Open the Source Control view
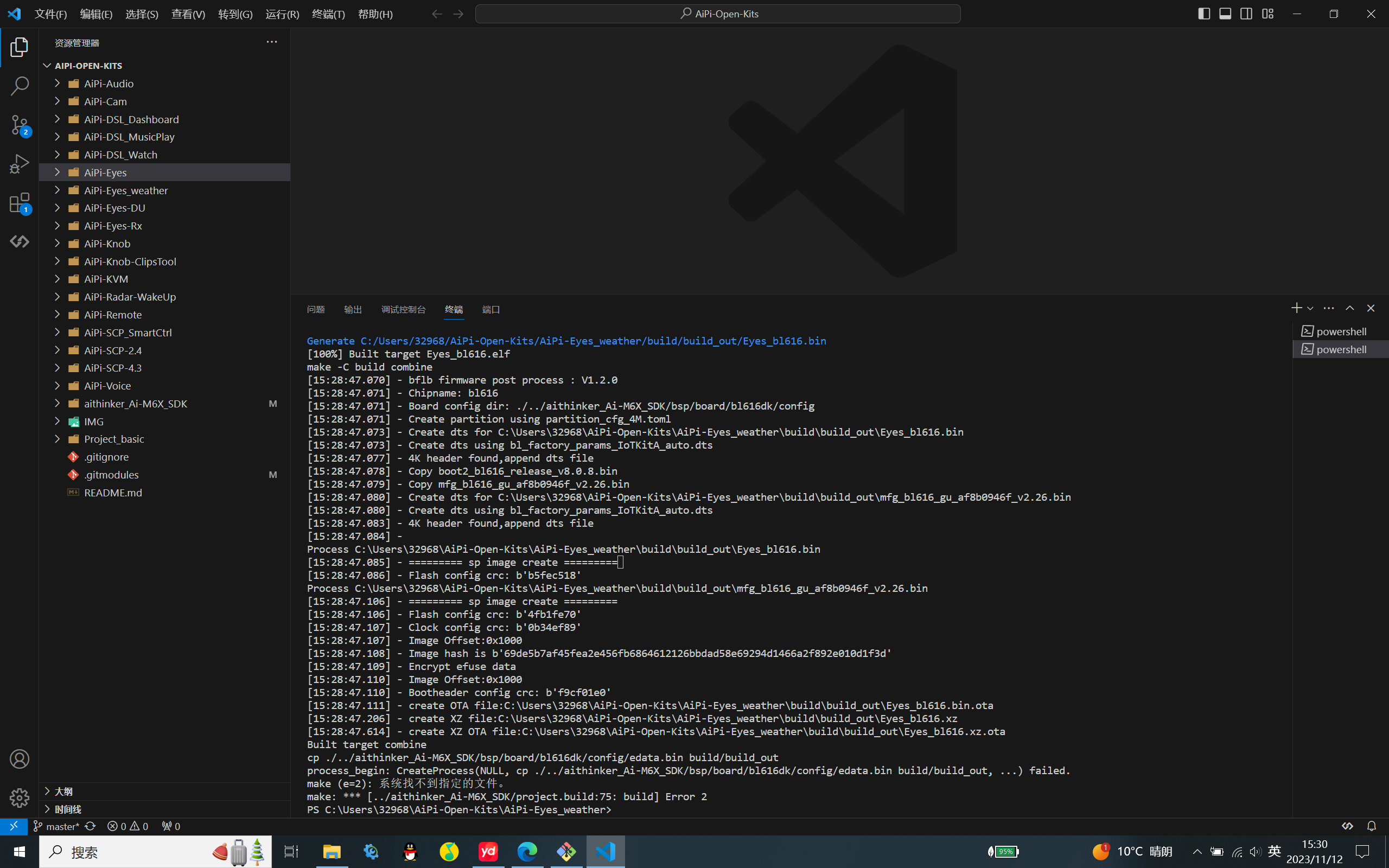Viewport: 1389px width, 868px height. coord(19,125)
